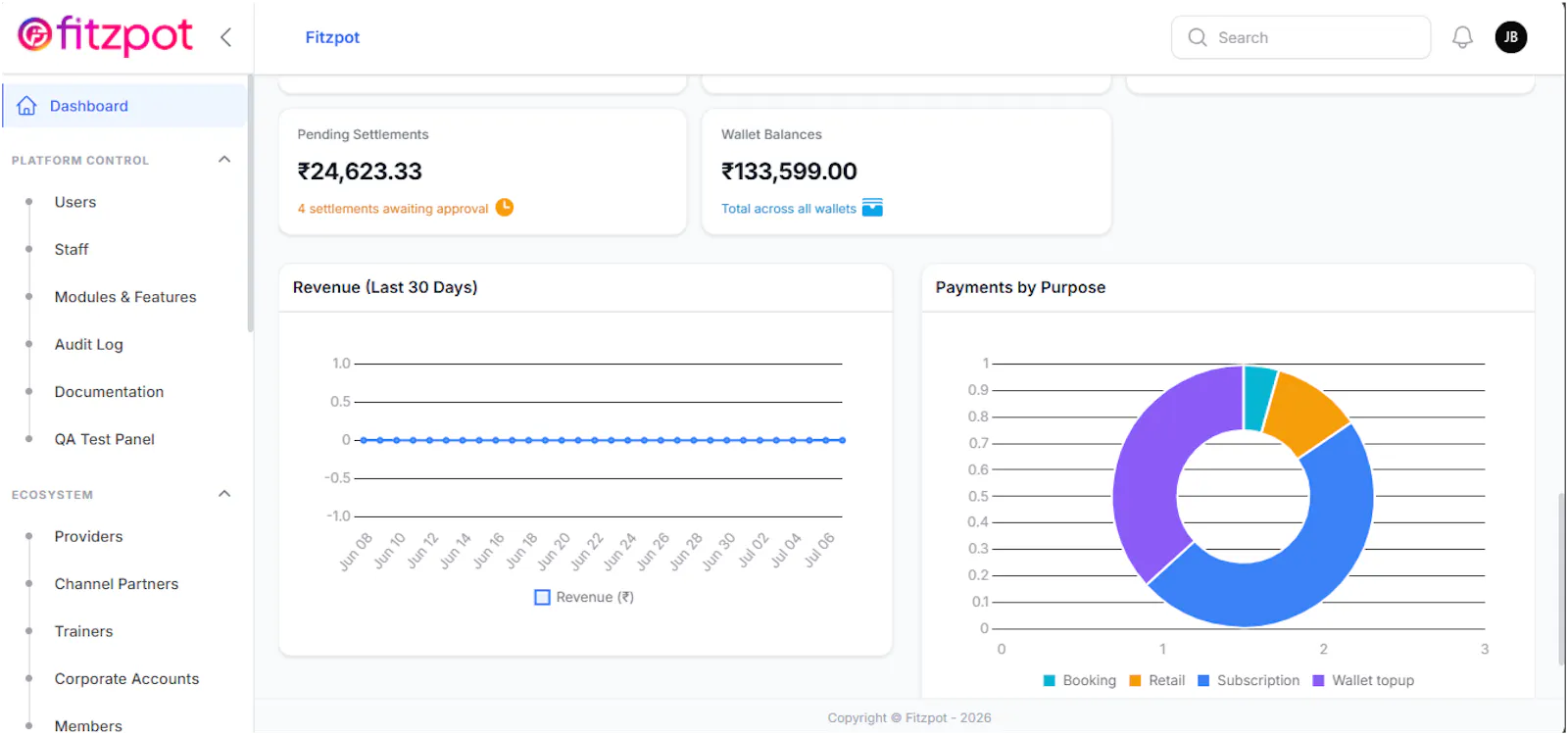This screenshot has height=735, width=1568.
Task: Go to Modules & Features
Action: [125, 297]
